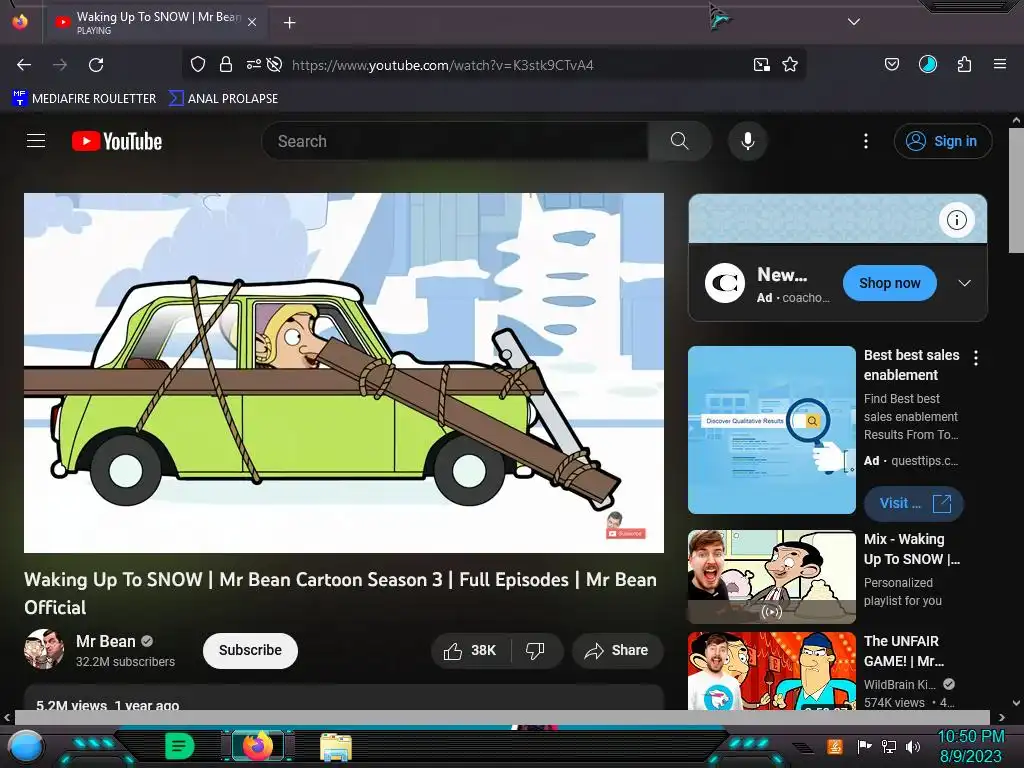
Task: Open the network tray icon
Action: [x=889, y=746]
